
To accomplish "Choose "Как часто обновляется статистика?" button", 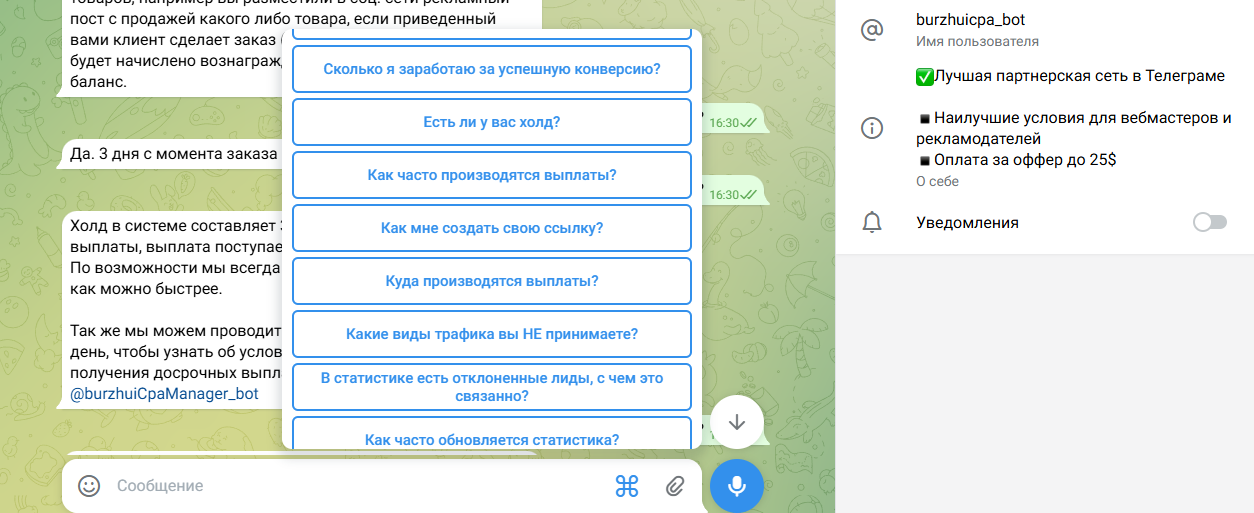I will [491, 438].
